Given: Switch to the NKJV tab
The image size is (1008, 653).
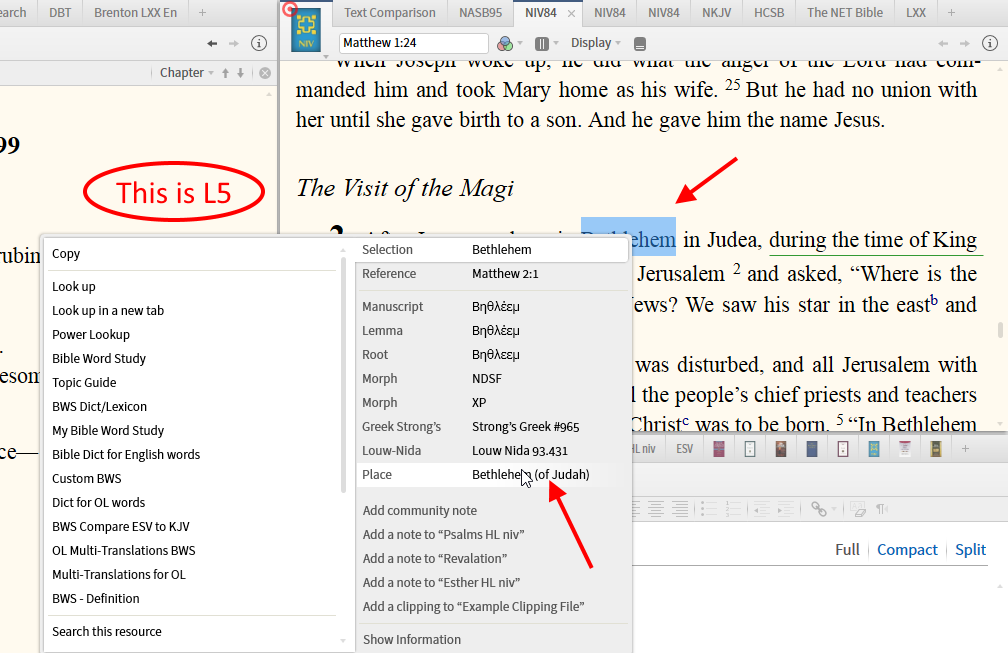Looking at the screenshot, I should click(717, 12).
